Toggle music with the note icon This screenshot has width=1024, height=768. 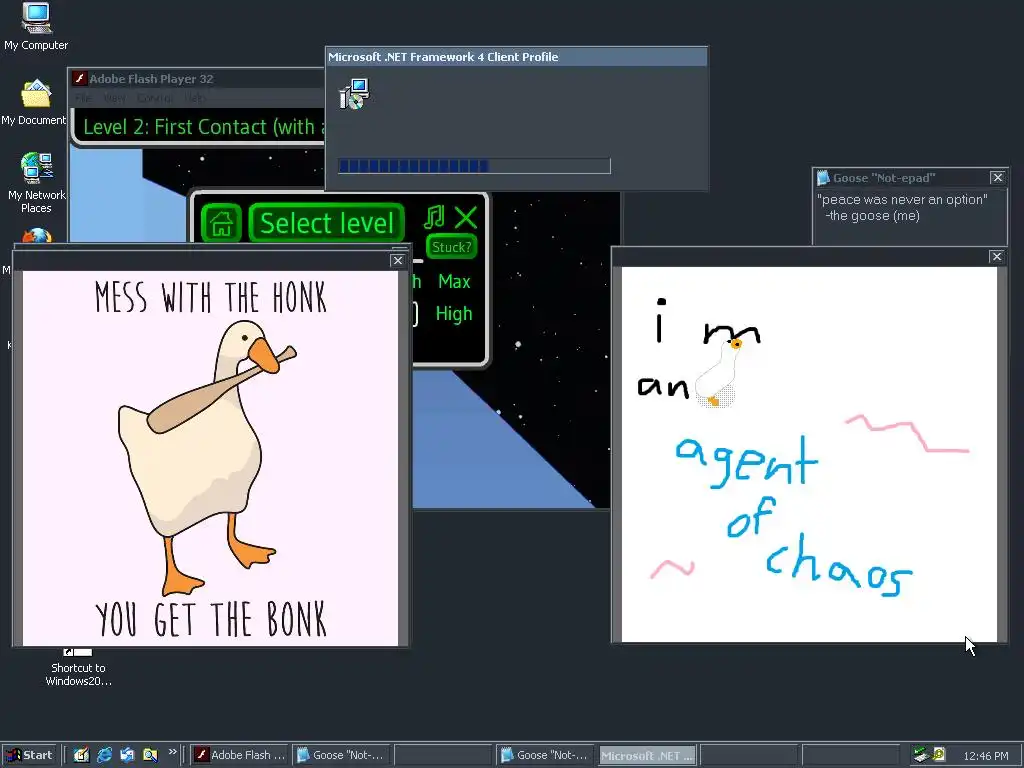coord(434,217)
